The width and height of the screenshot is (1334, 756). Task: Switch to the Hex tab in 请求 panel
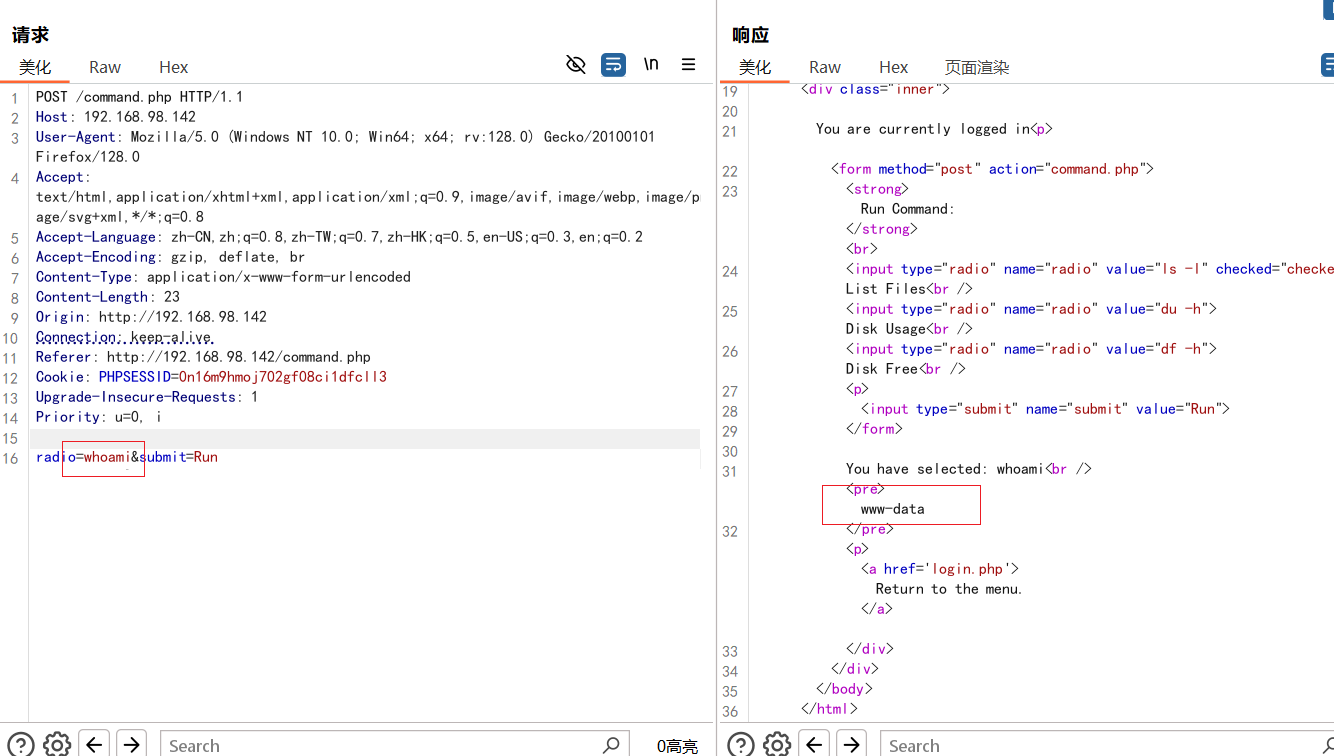[x=174, y=67]
